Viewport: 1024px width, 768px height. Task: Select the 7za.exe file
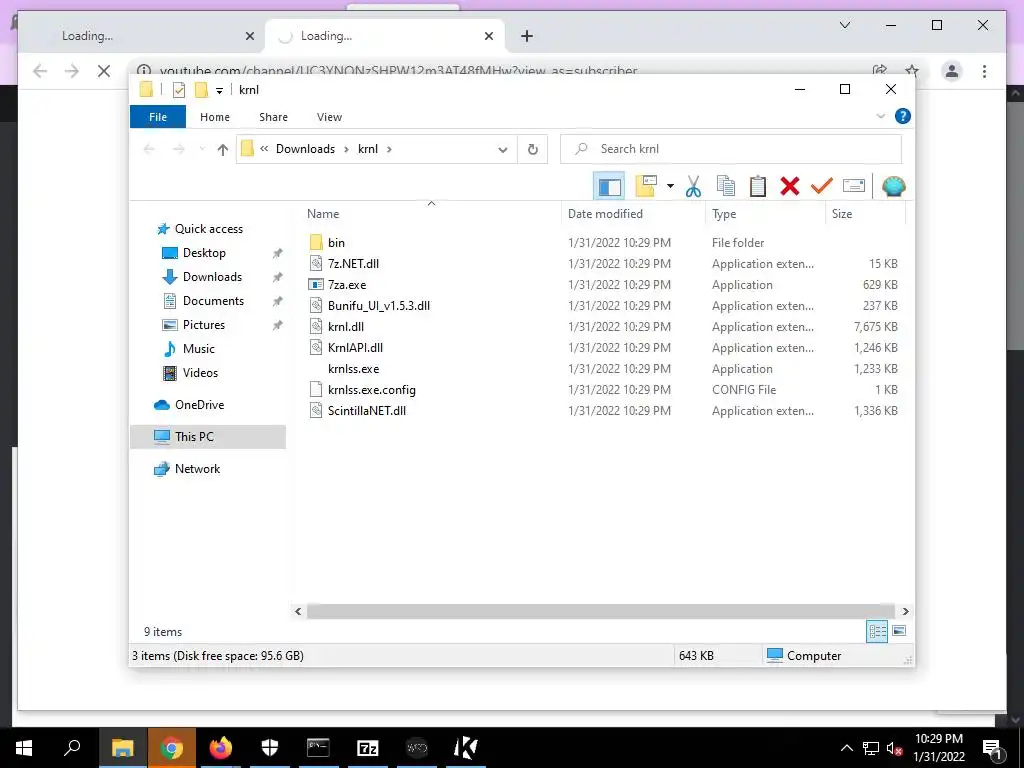coord(347,285)
